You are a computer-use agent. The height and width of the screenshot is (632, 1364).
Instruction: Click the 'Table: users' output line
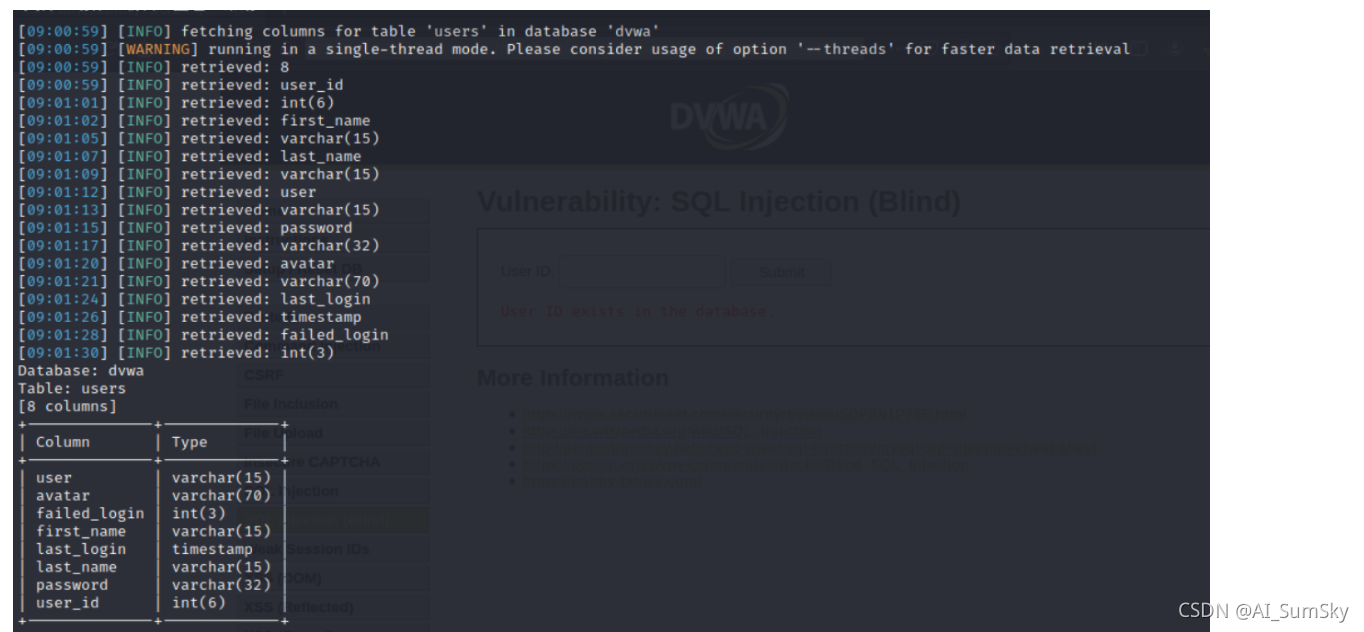click(x=72, y=389)
